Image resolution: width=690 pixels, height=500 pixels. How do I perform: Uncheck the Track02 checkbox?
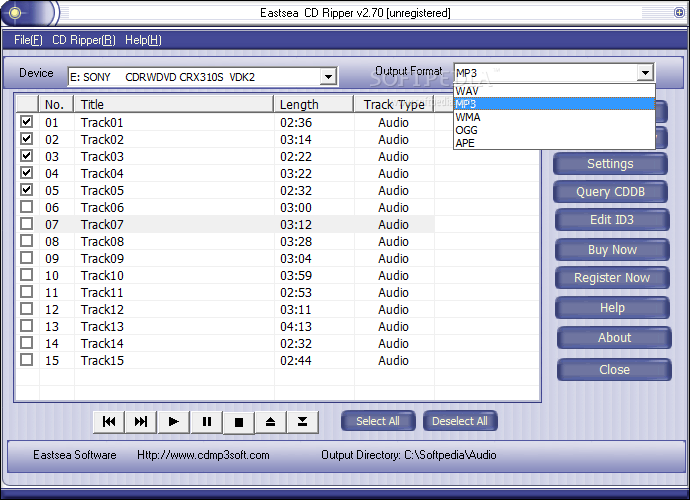coord(26,139)
